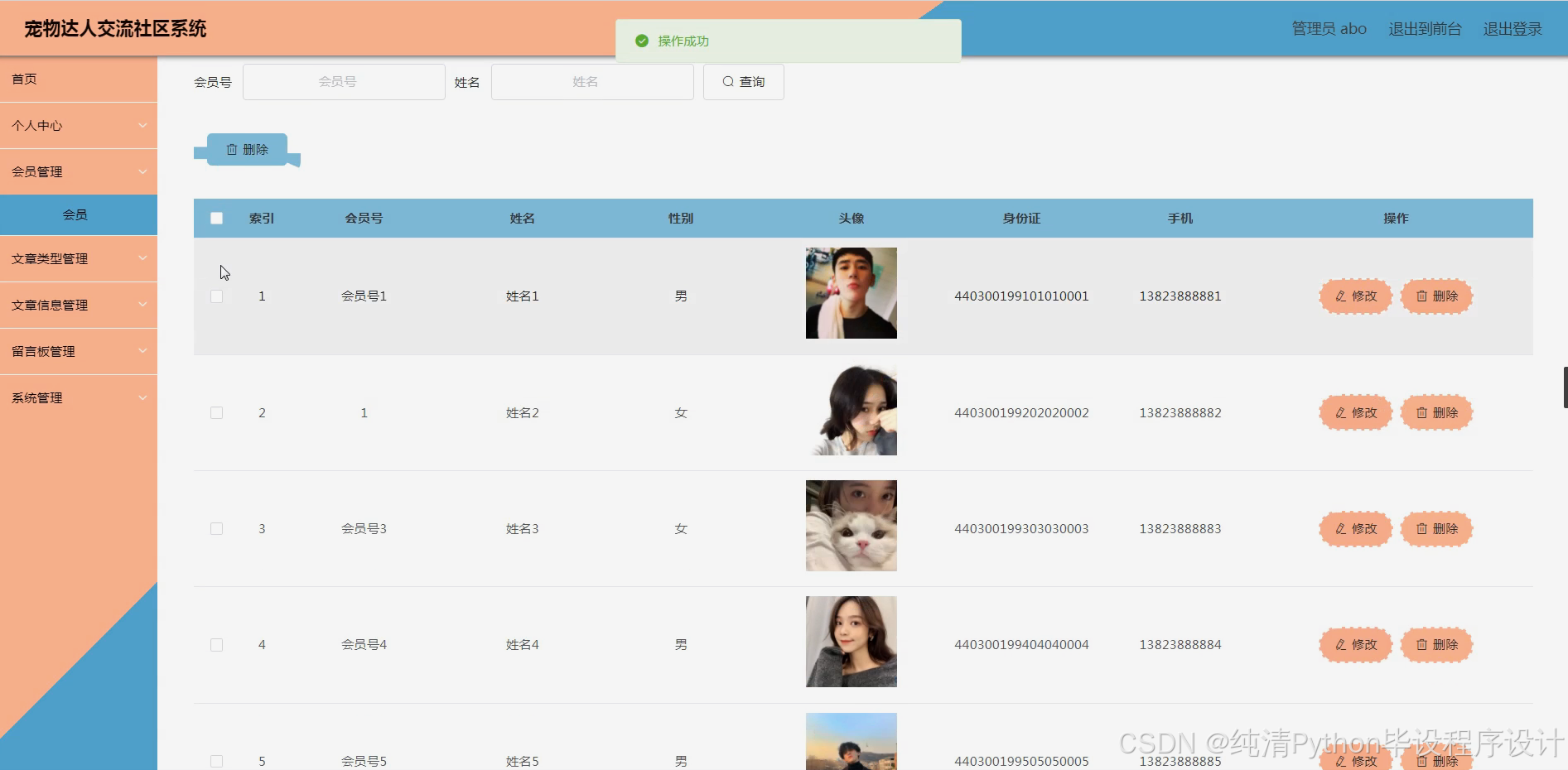Click trash icon of row 1 删除 button

point(1421,296)
